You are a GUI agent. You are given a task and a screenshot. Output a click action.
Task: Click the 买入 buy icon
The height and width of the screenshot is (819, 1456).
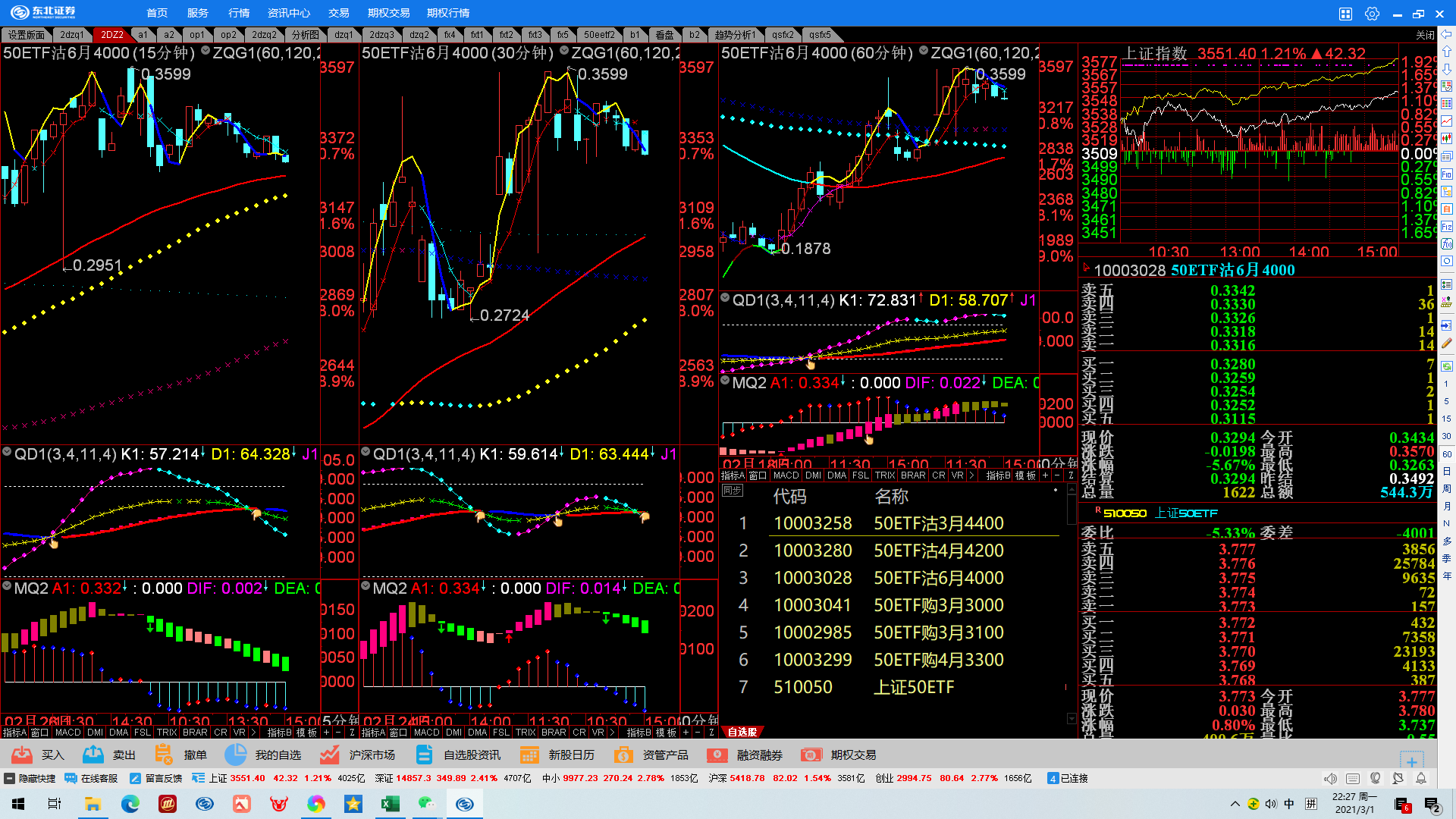tap(22, 755)
